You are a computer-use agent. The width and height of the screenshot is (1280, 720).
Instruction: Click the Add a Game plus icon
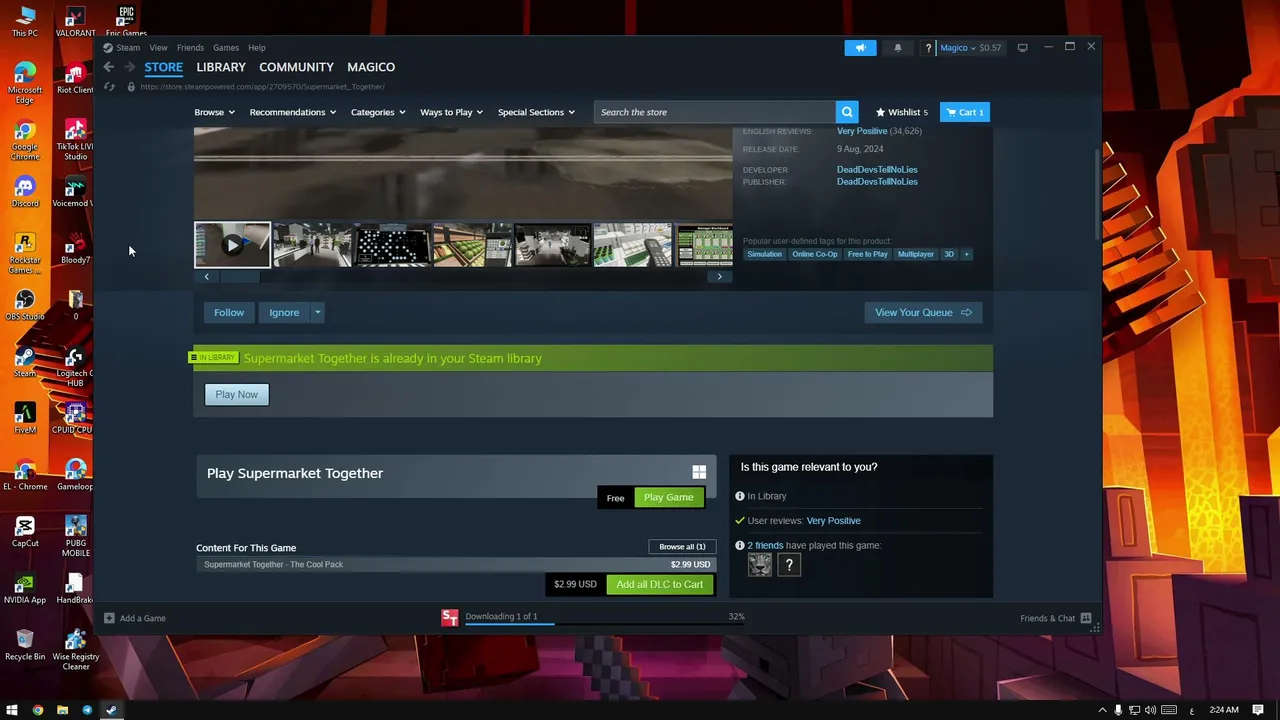[x=110, y=618]
